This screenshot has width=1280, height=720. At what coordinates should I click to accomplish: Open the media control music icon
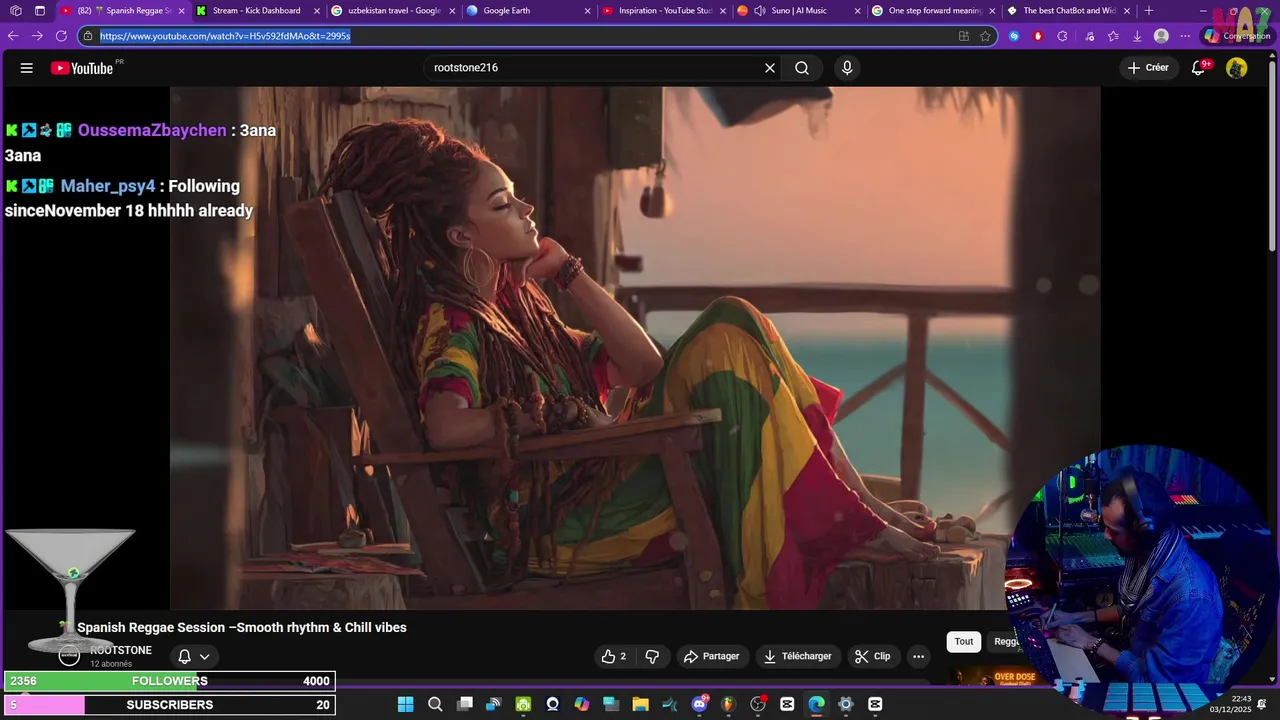click(1088, 36)
